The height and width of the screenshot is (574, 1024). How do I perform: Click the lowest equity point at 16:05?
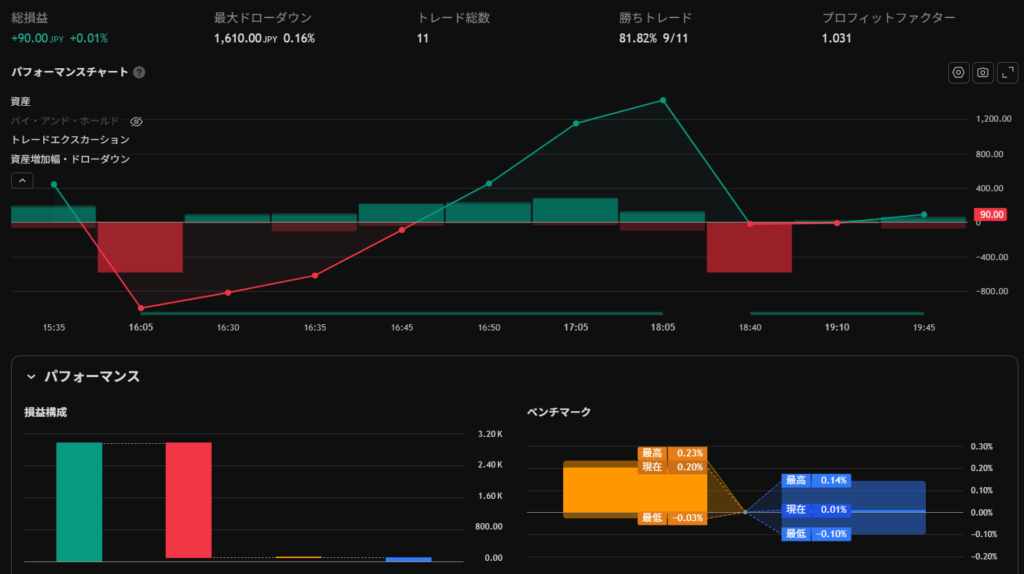pyautogui.click(x=140, y=308)
